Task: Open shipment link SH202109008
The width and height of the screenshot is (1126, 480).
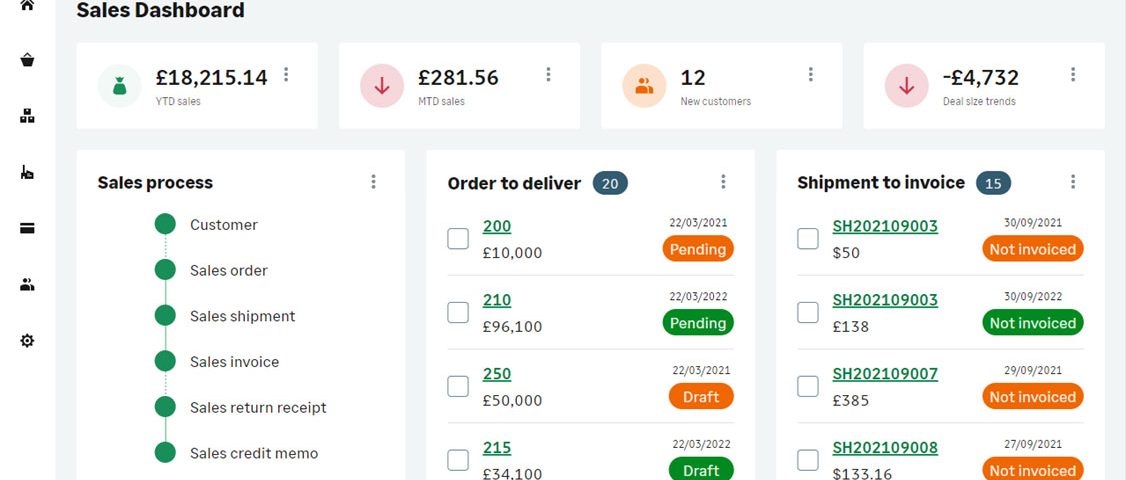Action: tap(885, 448)
